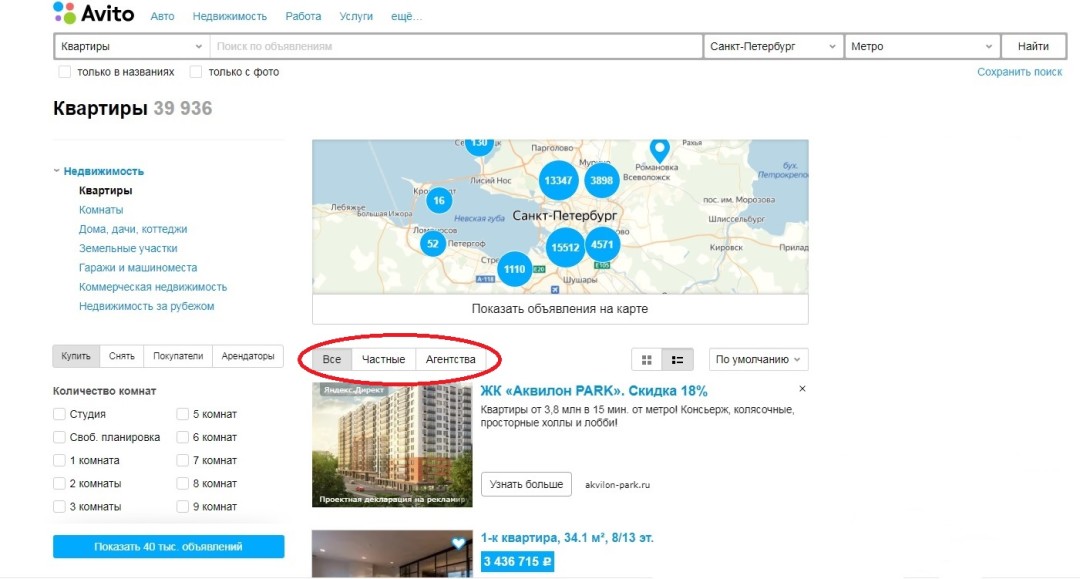Click the 1110 map cluster marker
The height and width of the screenshot is (579, 1080).
point(515,269)
